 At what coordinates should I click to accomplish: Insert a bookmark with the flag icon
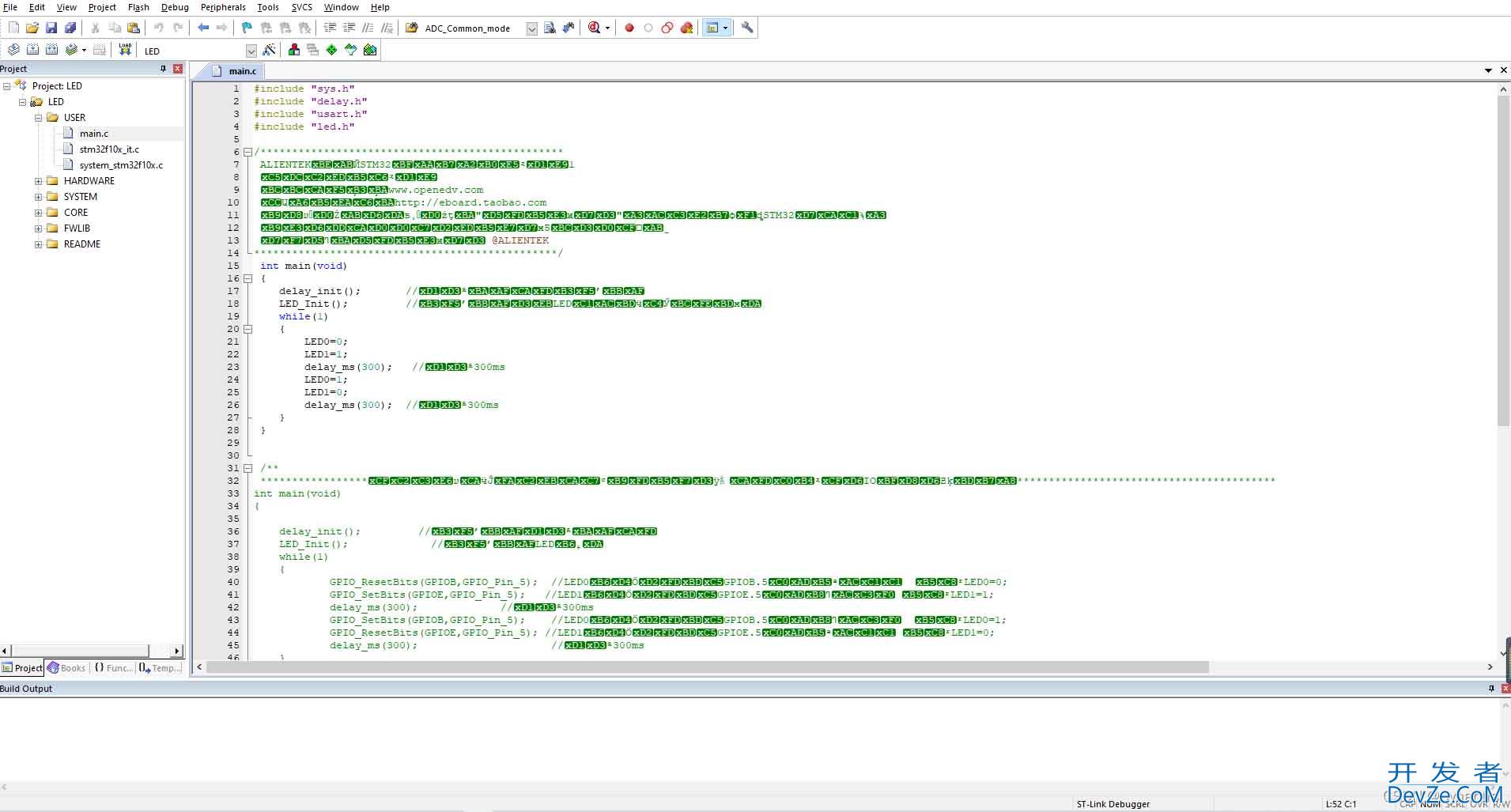tap(247, 28)
